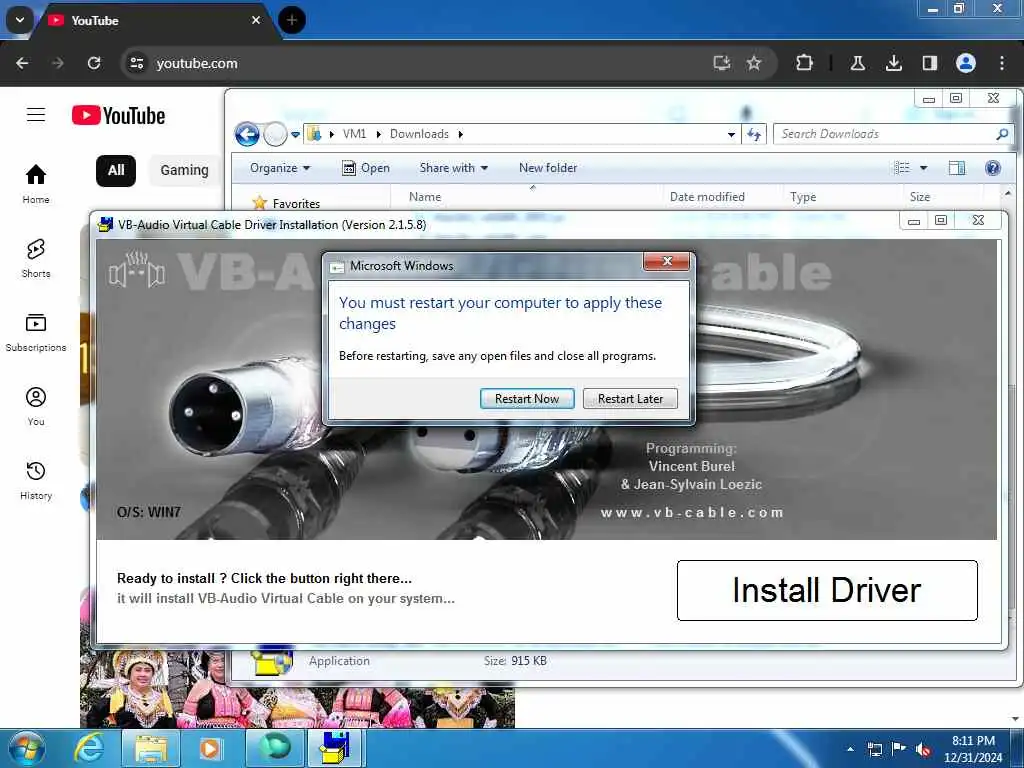Click the browser forward arrow
The width and height of the screenshot is (1024, 768).
click(58, 63)
